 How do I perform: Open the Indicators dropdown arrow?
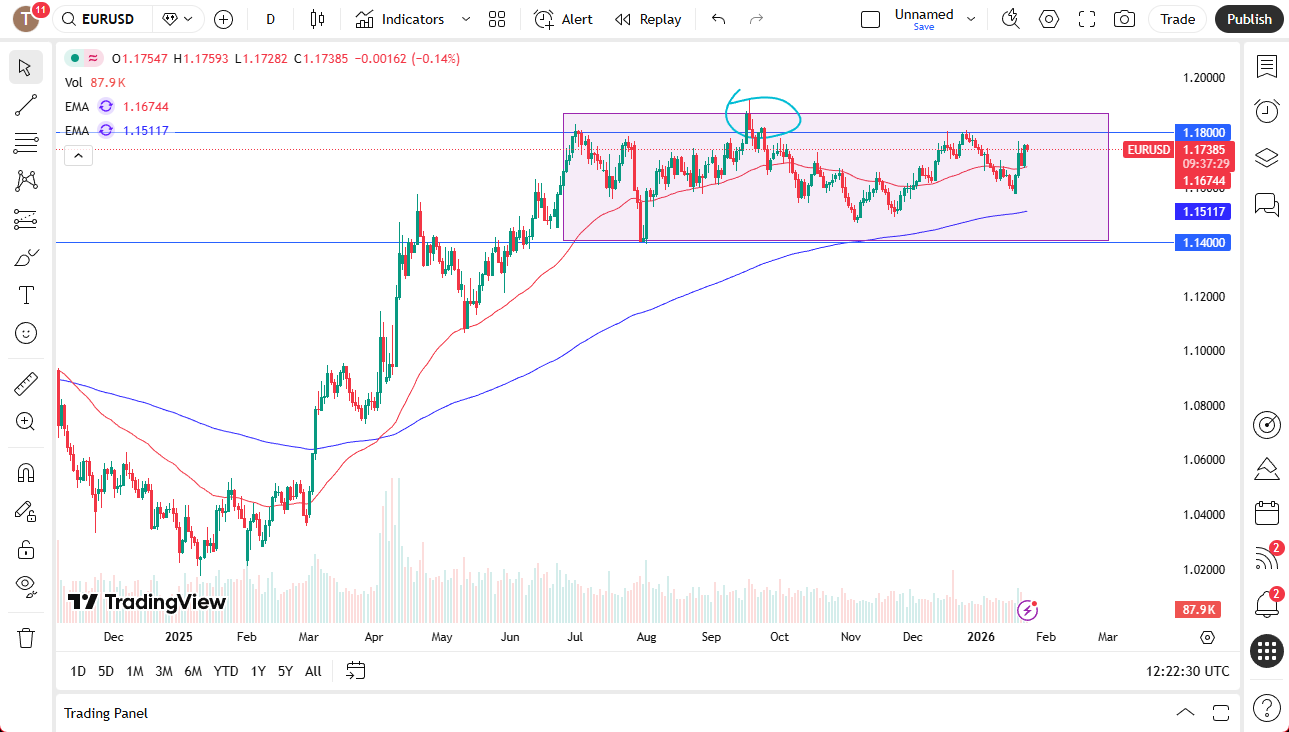coord(464,19)
